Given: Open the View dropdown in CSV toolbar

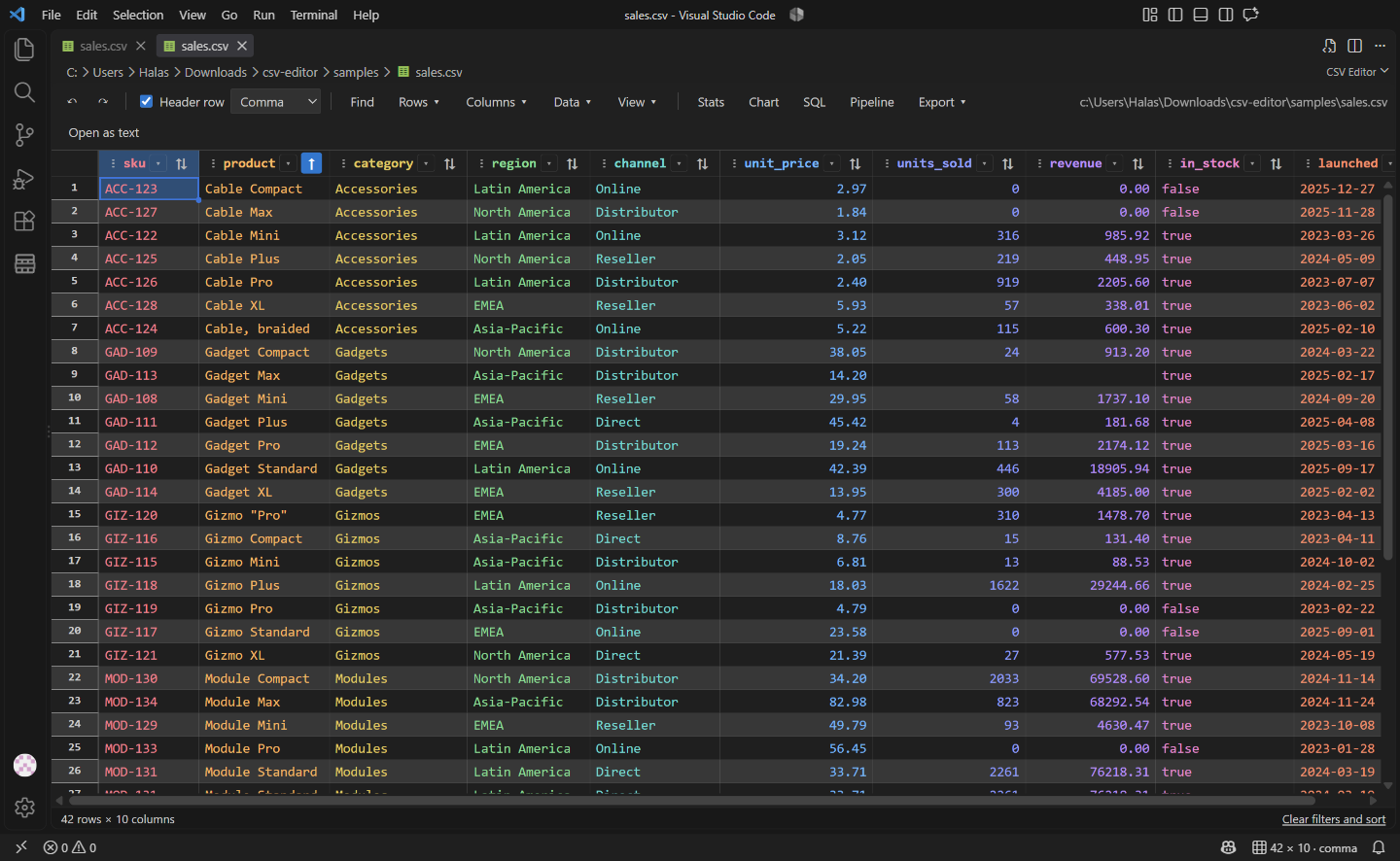Looking at the screenshot, I should (x=637, y=102).
